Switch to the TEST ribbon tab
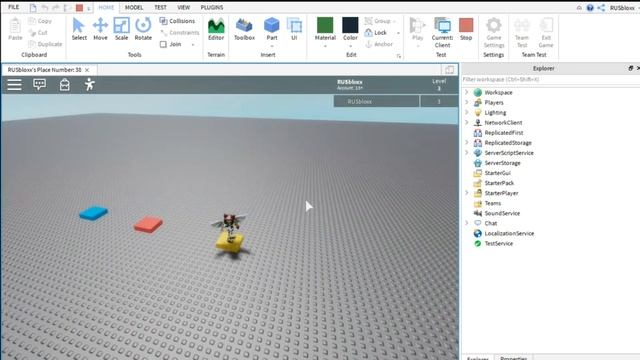 pyautogui.click(x=160, y=7)
